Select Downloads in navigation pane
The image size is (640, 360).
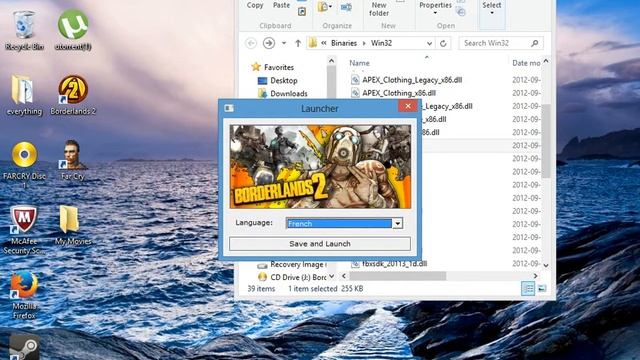coord(289,93)
